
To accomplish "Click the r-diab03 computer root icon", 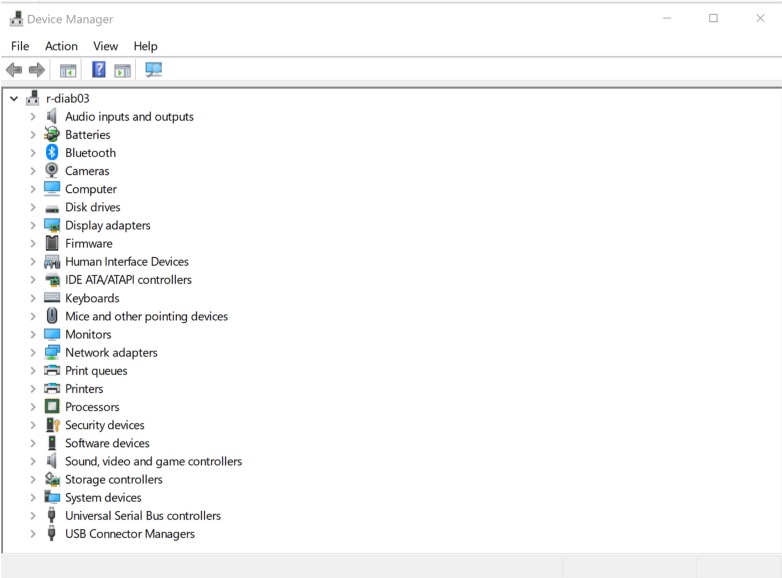I will point(33,98).
